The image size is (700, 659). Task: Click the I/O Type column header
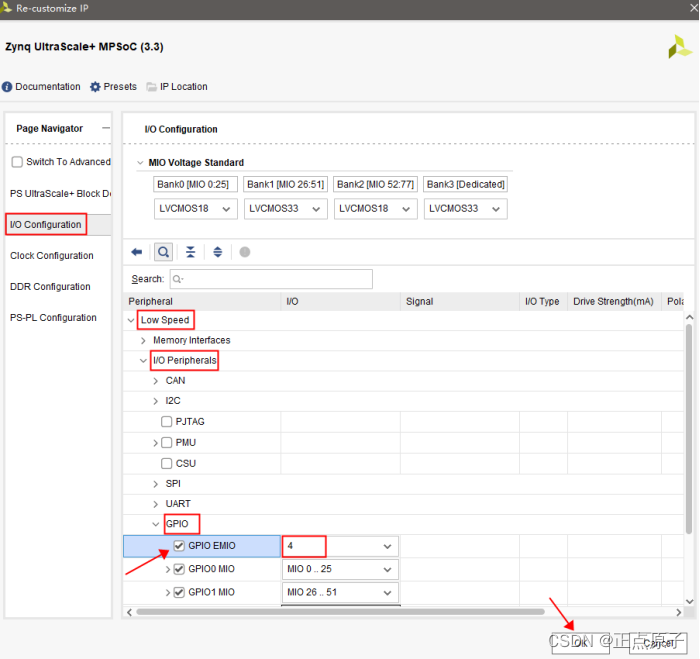543,301
